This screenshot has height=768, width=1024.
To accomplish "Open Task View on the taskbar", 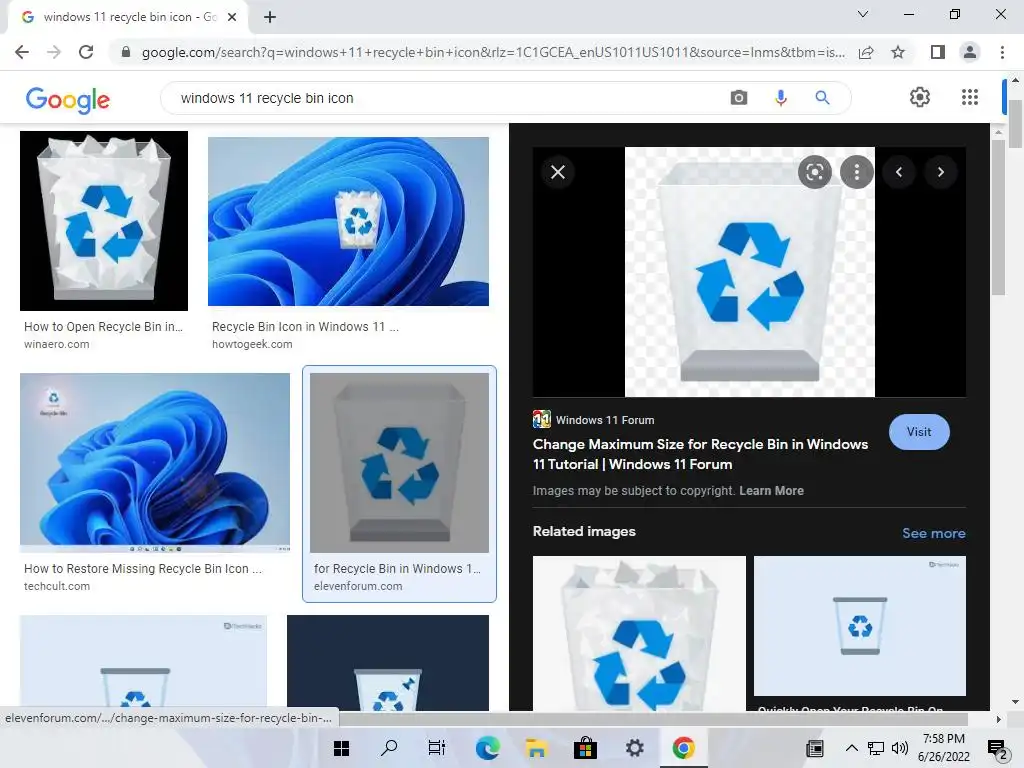I will coord(437,748).
